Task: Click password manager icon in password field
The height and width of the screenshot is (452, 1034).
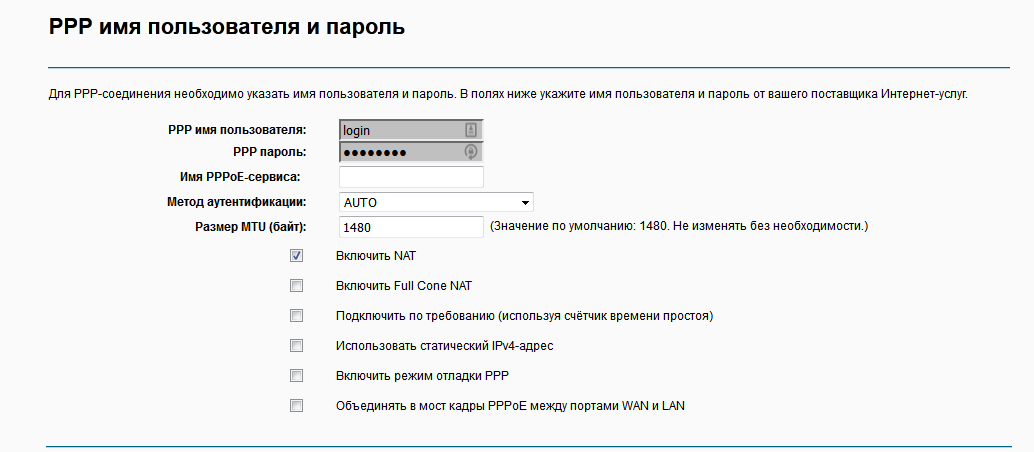Action: 470,152
